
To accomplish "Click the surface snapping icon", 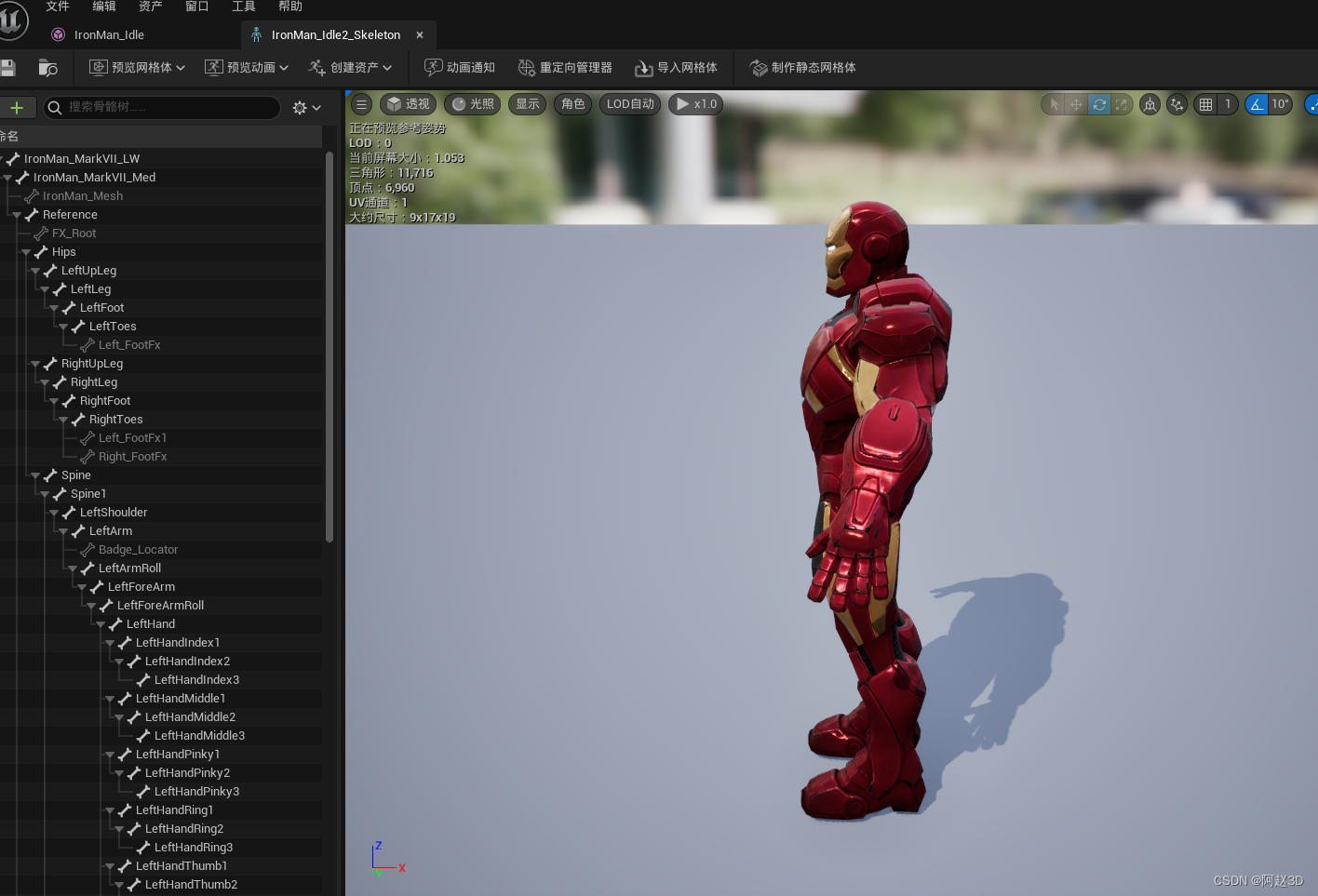I will 1177,104.
